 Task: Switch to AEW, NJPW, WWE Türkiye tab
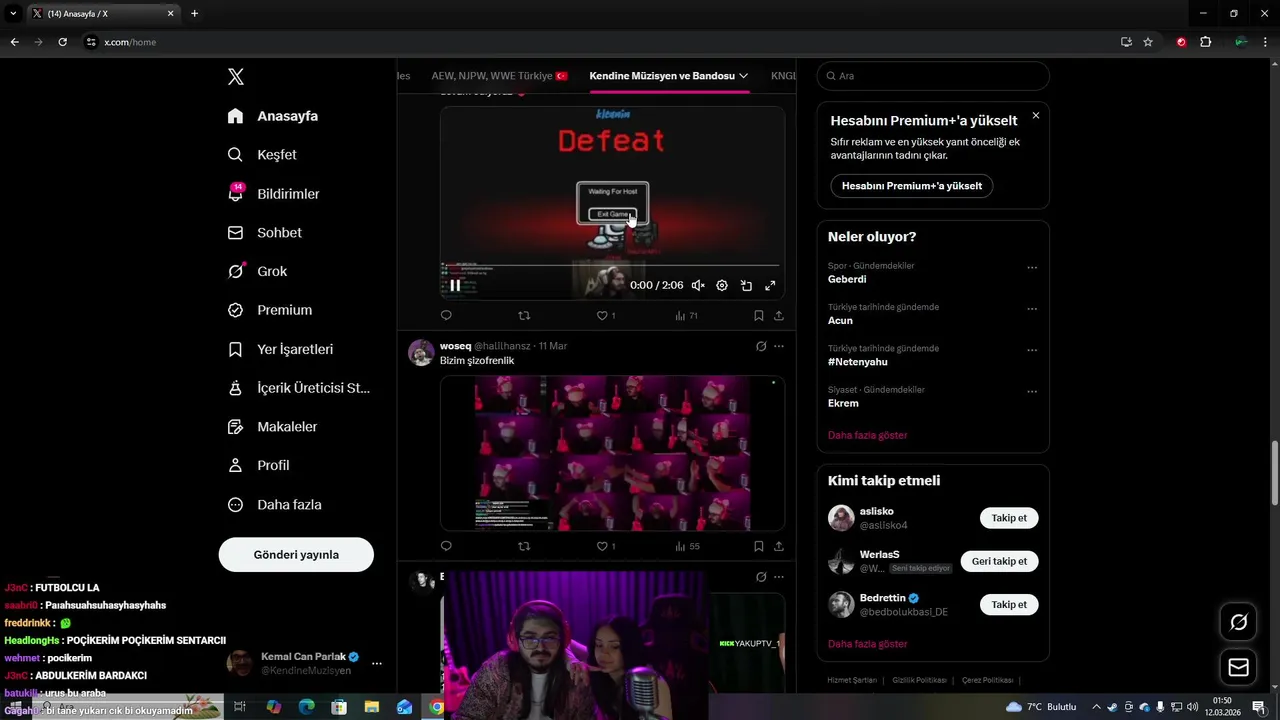tap(499, 76)
